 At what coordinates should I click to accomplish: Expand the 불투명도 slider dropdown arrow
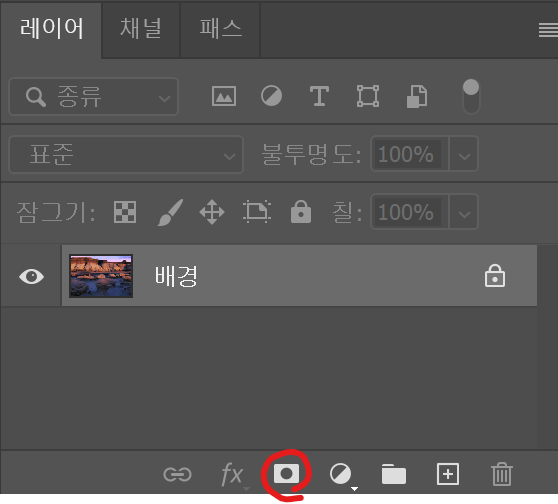point(464,154)
